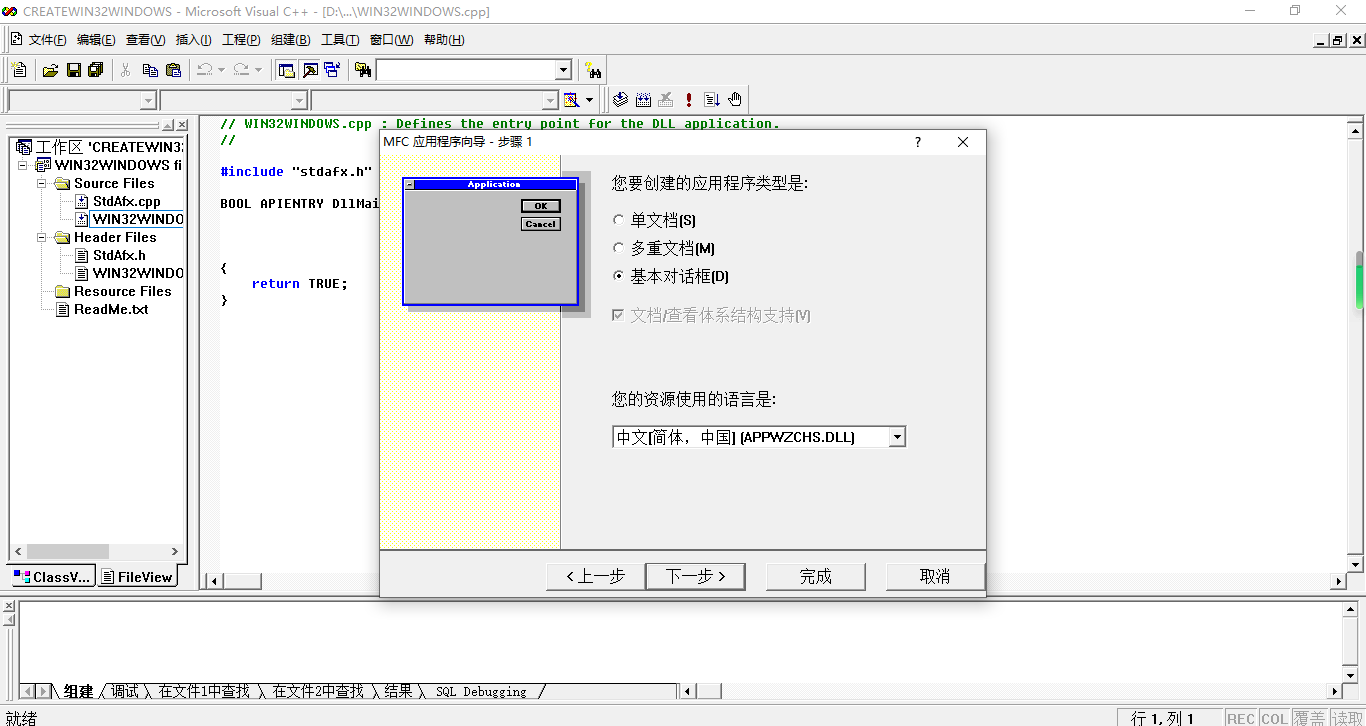This screenshot has width=1366, height=726.
Task: Click the Redo arrow icon
Action: [241, 70]
